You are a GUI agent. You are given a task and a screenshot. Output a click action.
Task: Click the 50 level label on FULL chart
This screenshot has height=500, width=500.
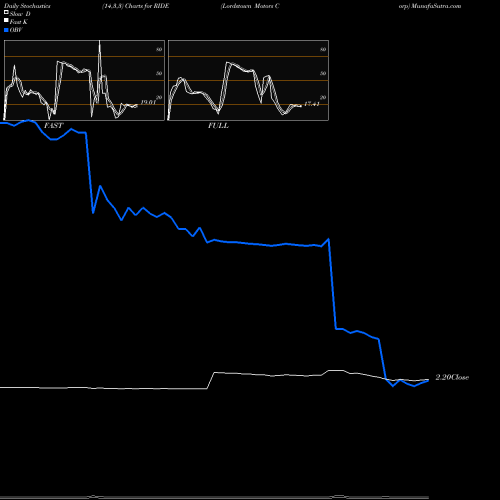(323, 73)
